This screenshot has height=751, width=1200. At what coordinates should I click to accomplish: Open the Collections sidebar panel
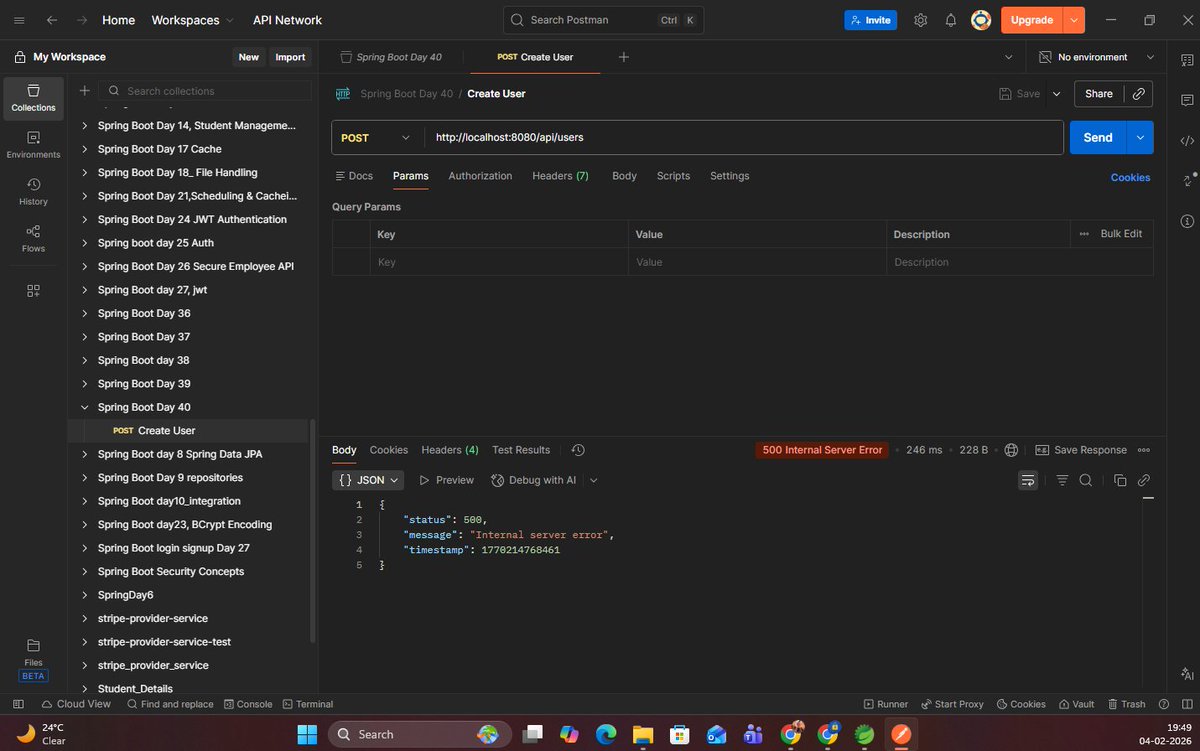tap(33, 98)
